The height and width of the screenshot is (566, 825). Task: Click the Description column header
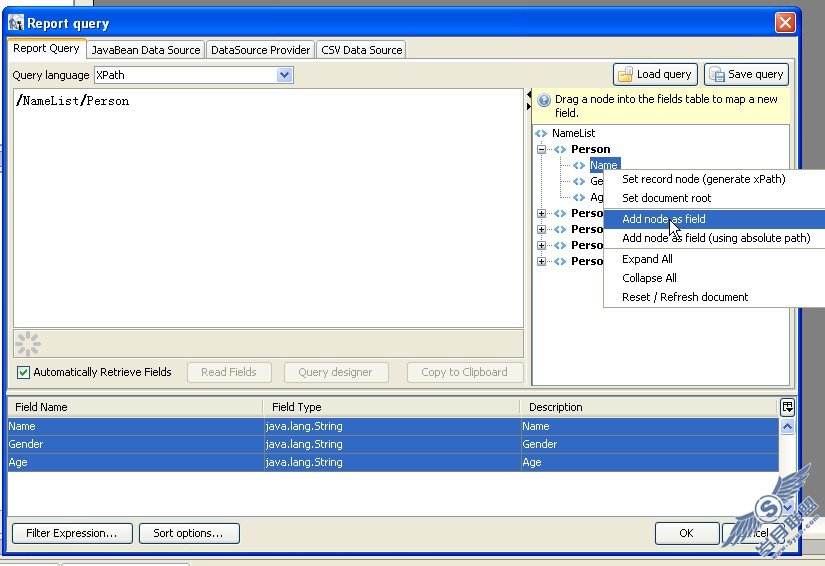(x=649, y=407)
